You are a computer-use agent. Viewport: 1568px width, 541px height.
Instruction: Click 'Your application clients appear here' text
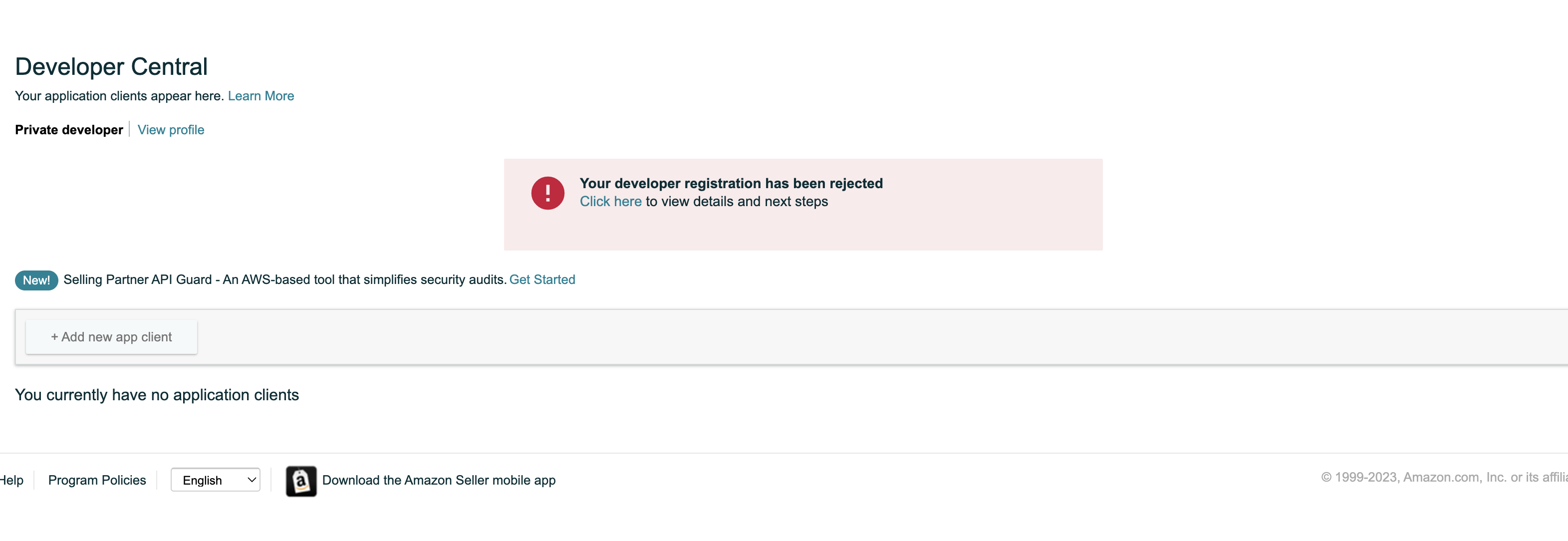point(119,96)
